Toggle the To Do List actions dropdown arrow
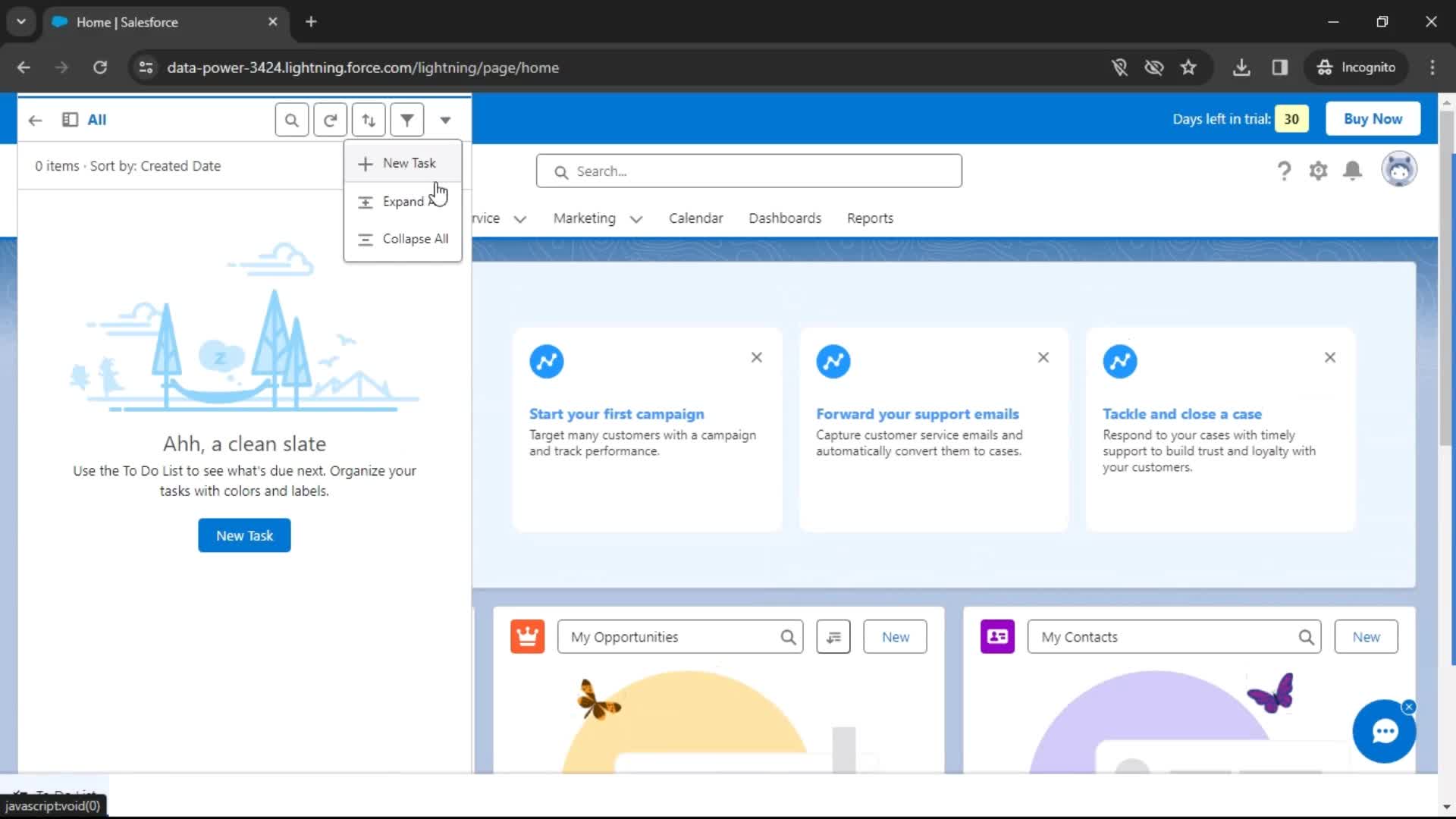Viewport: 1456px width, 819px height. [x=445, y=120]
